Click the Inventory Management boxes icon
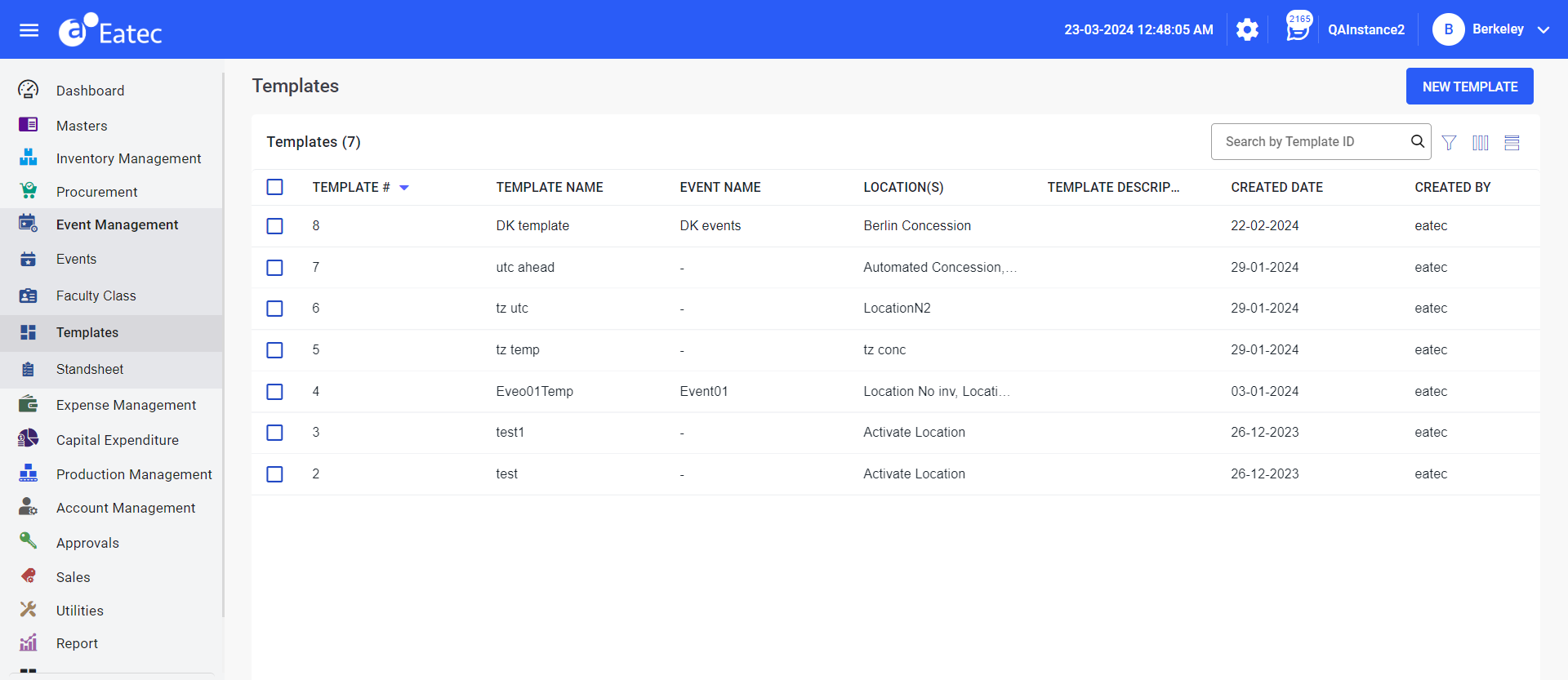Viewport: 1568px width, 680px height. (29, 158)
